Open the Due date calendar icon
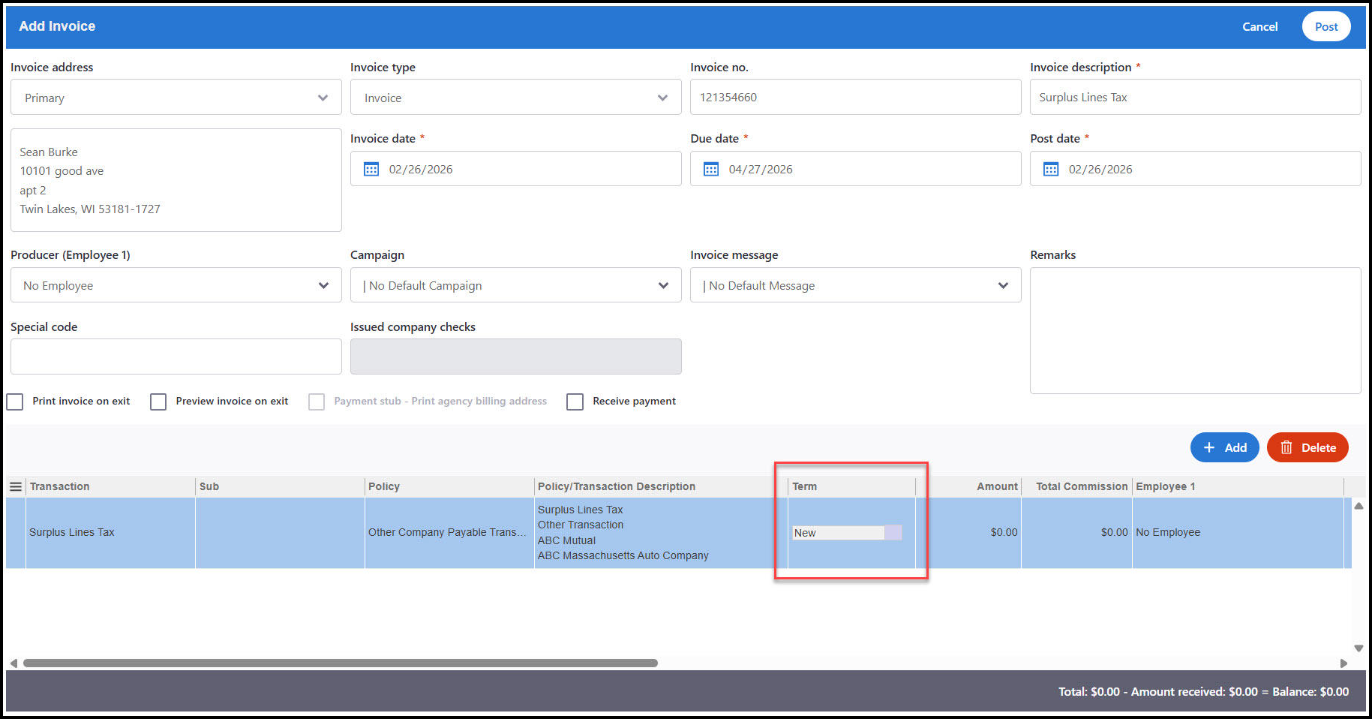 click(711, 169)
